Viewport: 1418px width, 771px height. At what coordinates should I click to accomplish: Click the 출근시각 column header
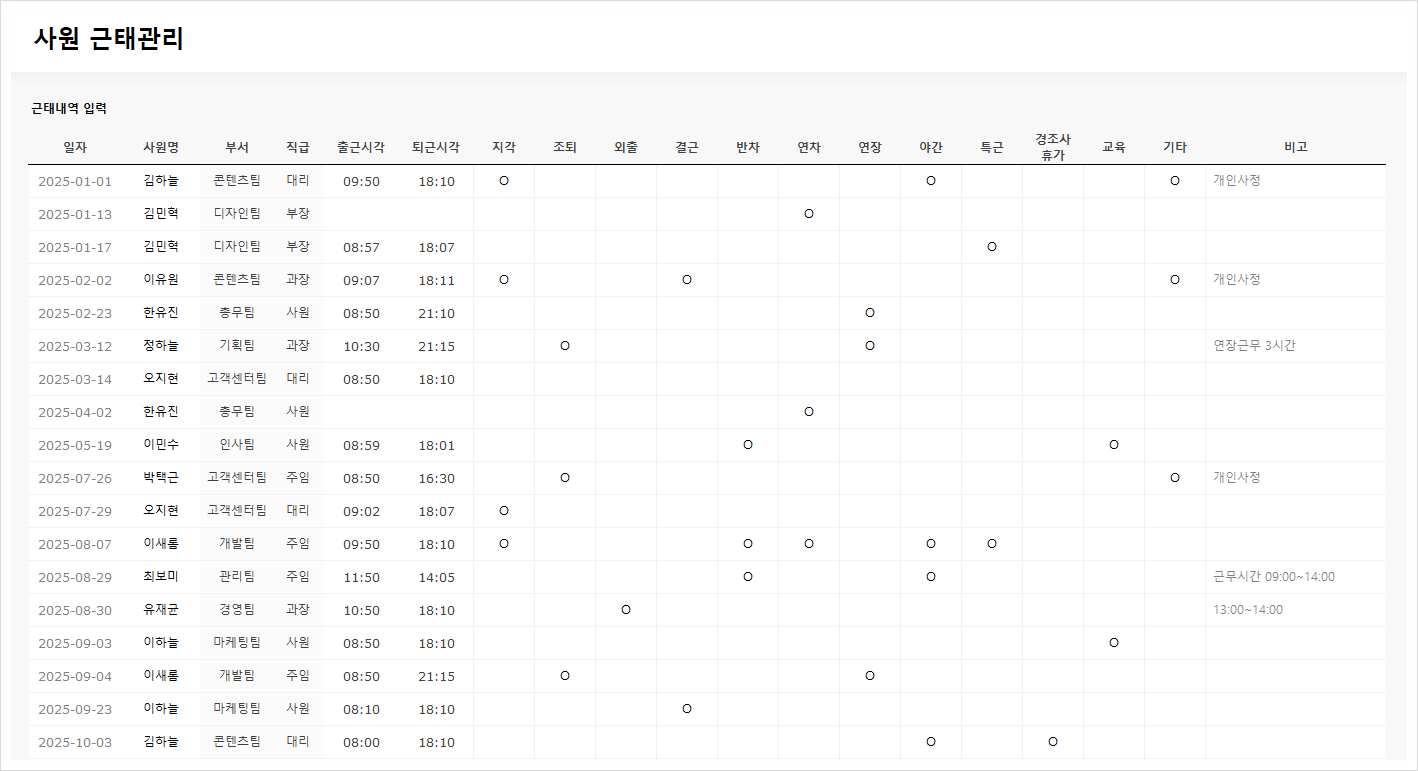coord(361,147)
